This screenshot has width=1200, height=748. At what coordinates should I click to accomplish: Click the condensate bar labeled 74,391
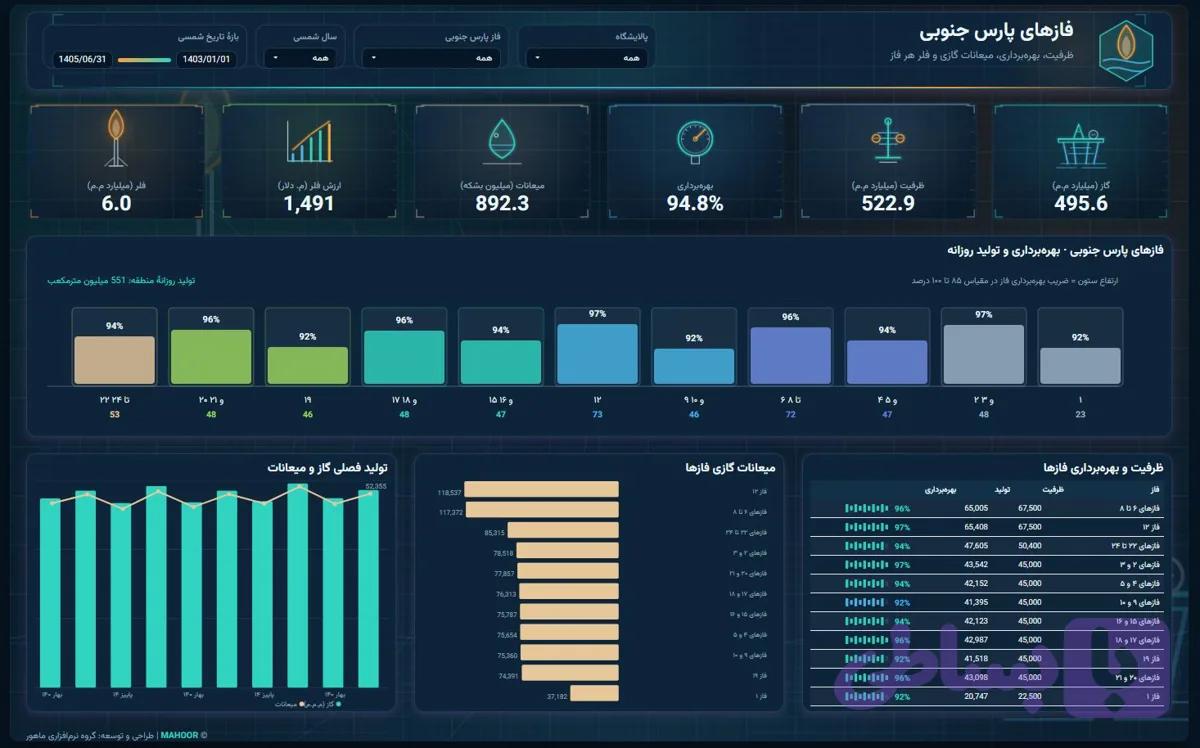pyautogui.click(x=571, y=674)
